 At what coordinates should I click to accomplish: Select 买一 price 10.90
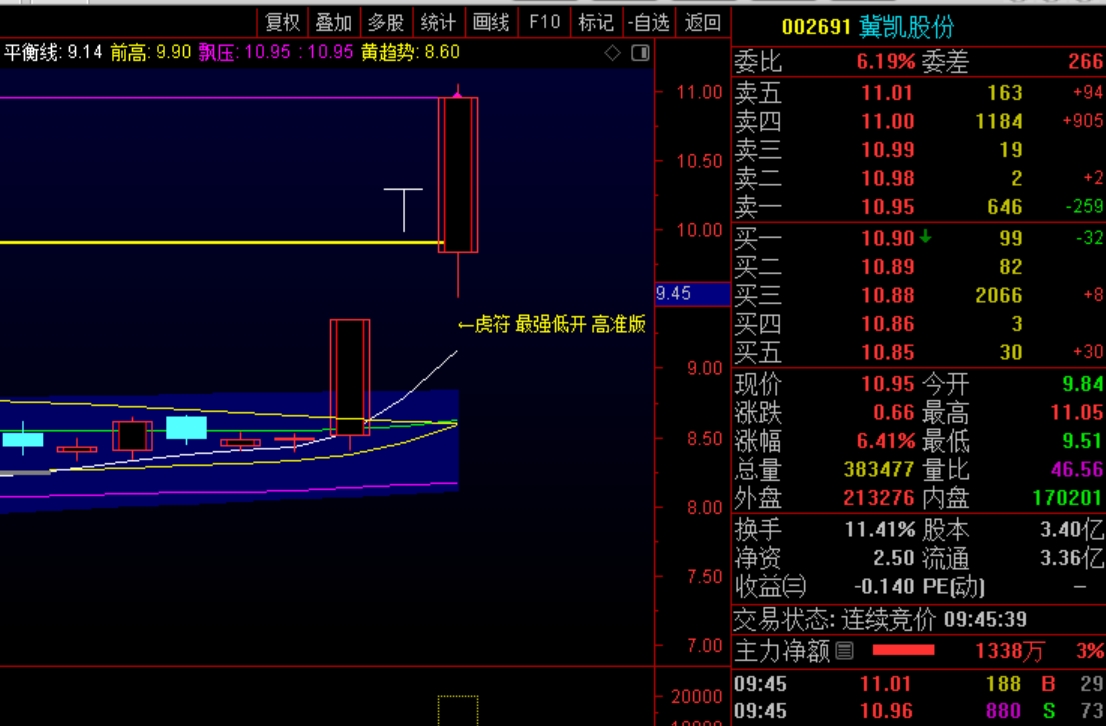[x=887, y=238]
